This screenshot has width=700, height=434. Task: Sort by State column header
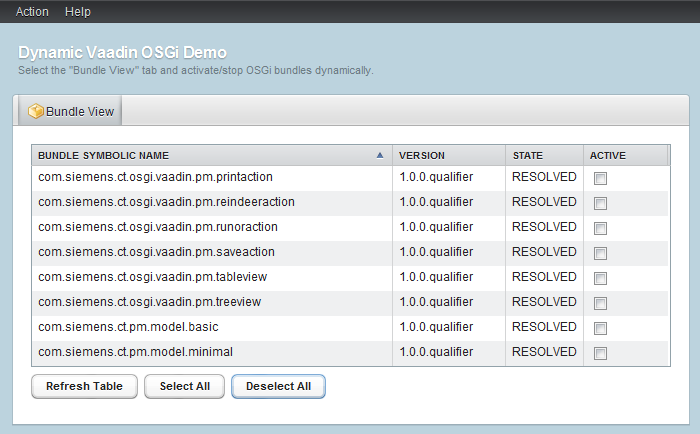click(544, 155)
